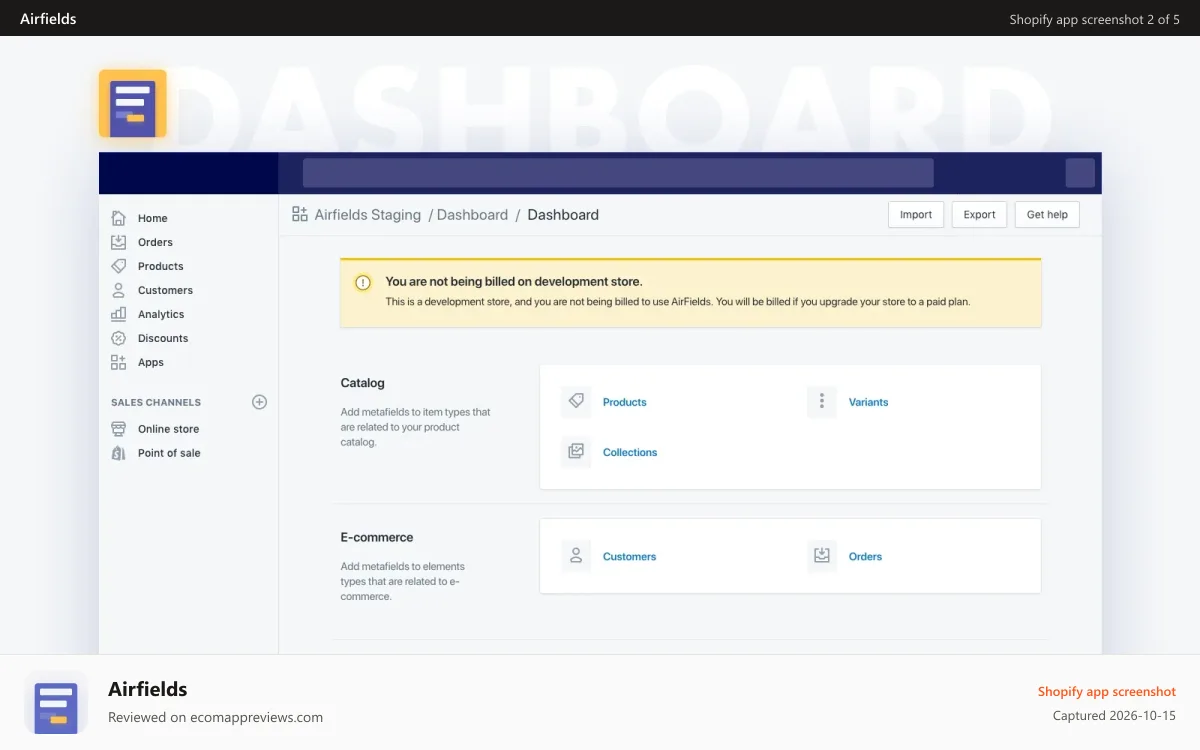This screenshot has height=750, width=1200.
Task: Click the search bar in top navigation
Action: (x=618, y=173)
